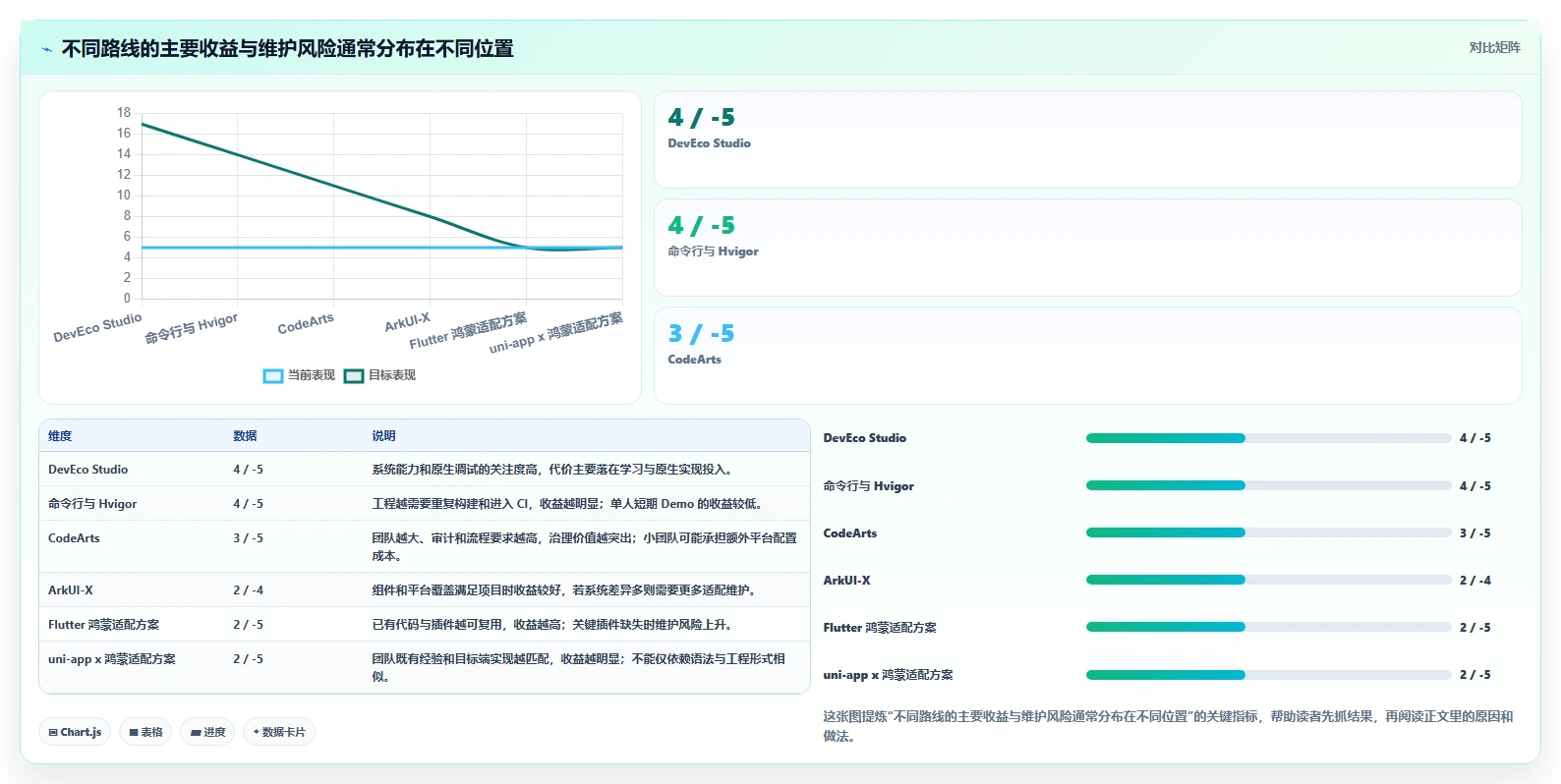The width and height of the screenshot is (1561, 784).
Task: Click the ArkUI-X progress bar
Action: (1268, 580)
